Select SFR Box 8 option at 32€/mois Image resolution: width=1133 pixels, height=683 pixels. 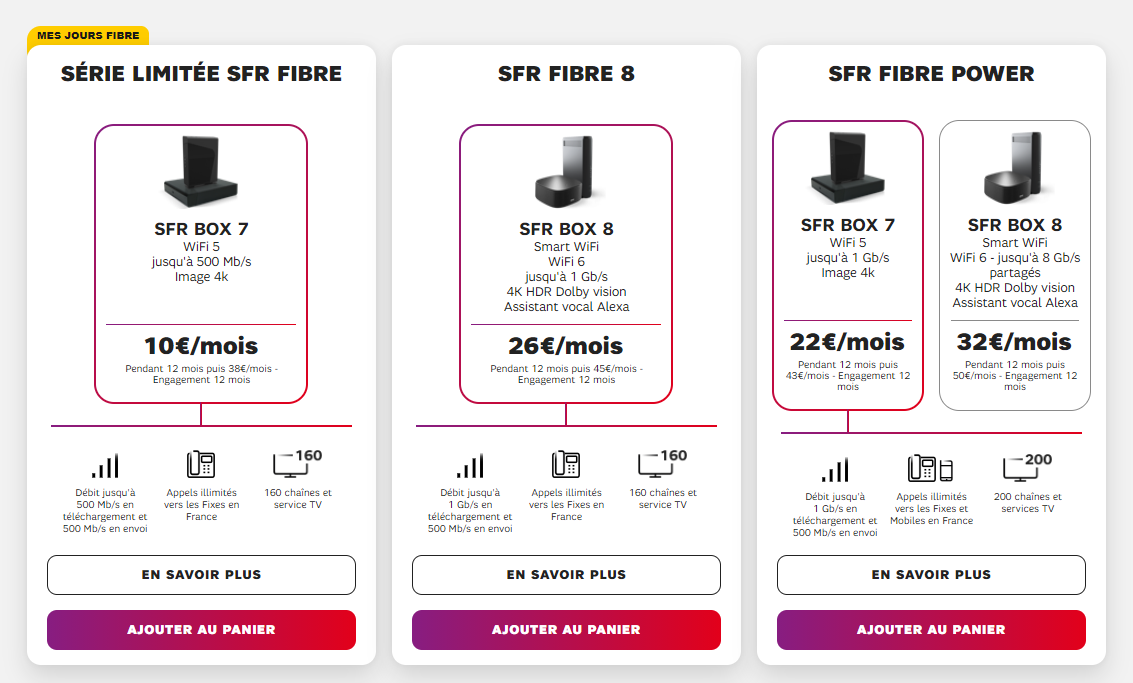pyautogui.click(x=1014, y=265)
